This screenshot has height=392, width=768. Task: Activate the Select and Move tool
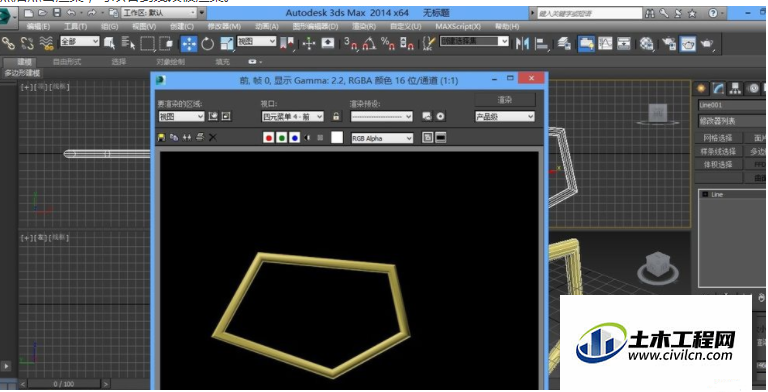pyautogui.click(x=189, y=44)
